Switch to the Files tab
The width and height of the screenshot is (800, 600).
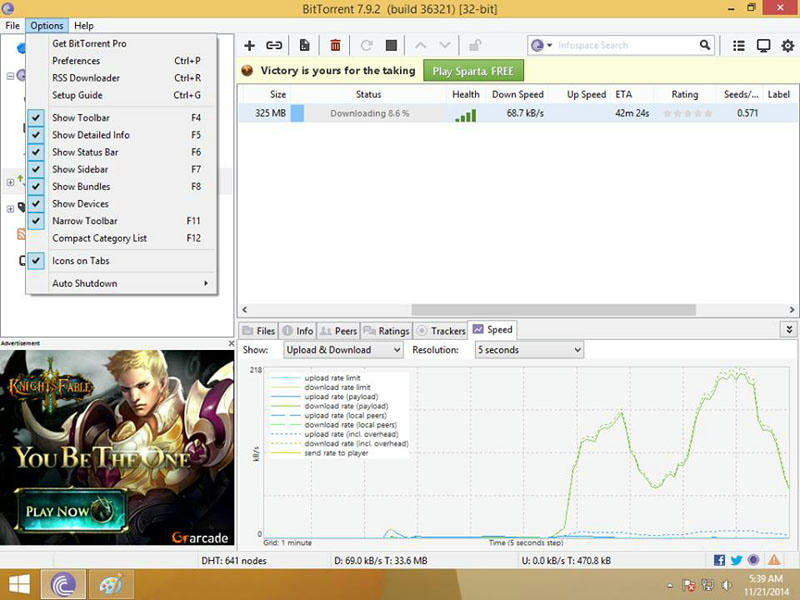pyautogui.click(x=259, y=331)
